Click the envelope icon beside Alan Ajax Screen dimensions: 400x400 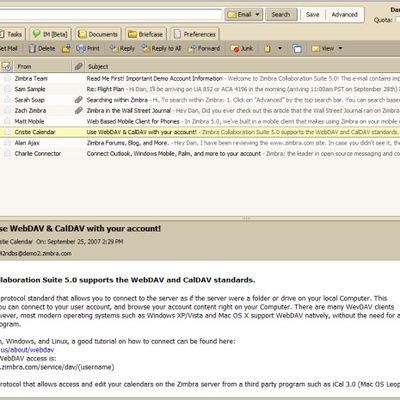pos(7,143)
